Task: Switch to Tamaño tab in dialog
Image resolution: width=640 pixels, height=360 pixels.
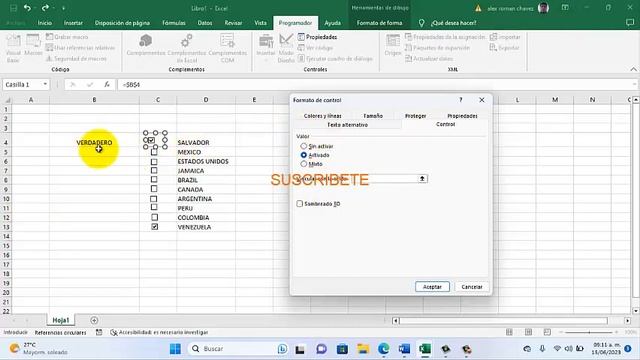Action: click(x=373, y=116)
